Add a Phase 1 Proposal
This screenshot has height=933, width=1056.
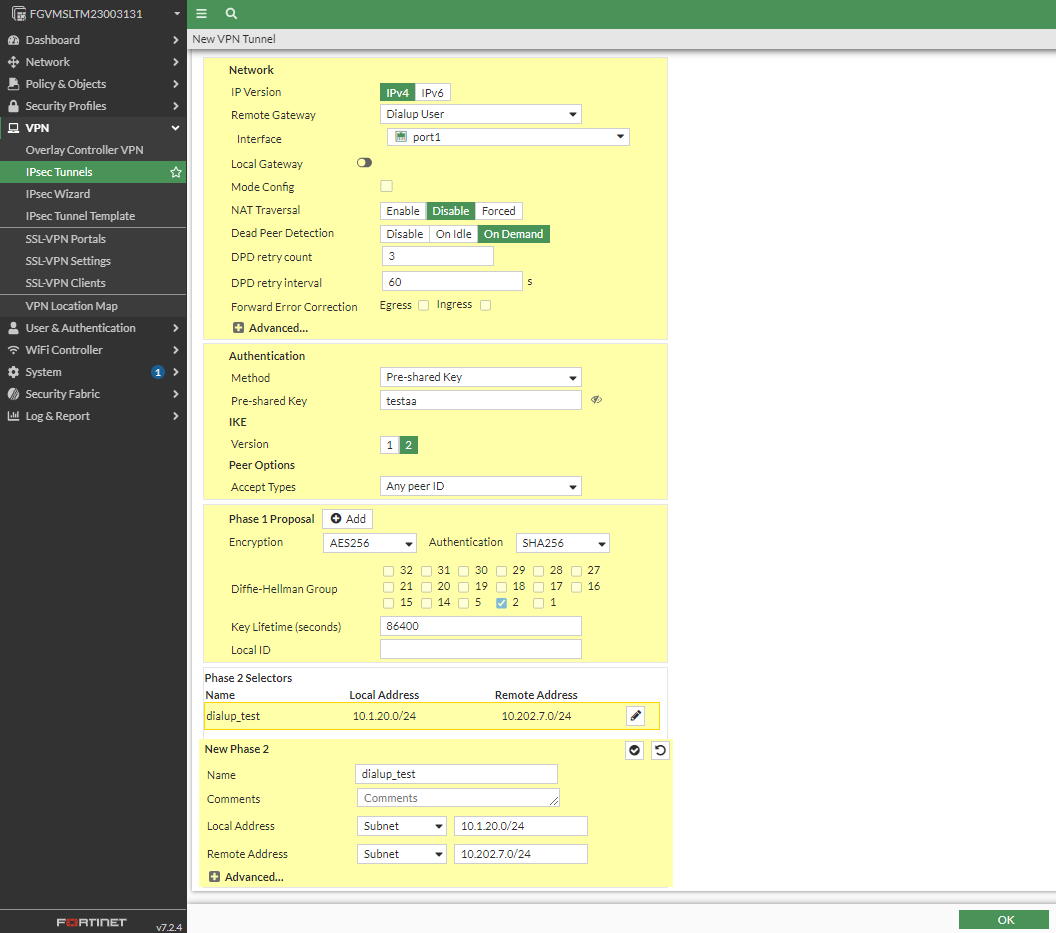pos(347,519)
